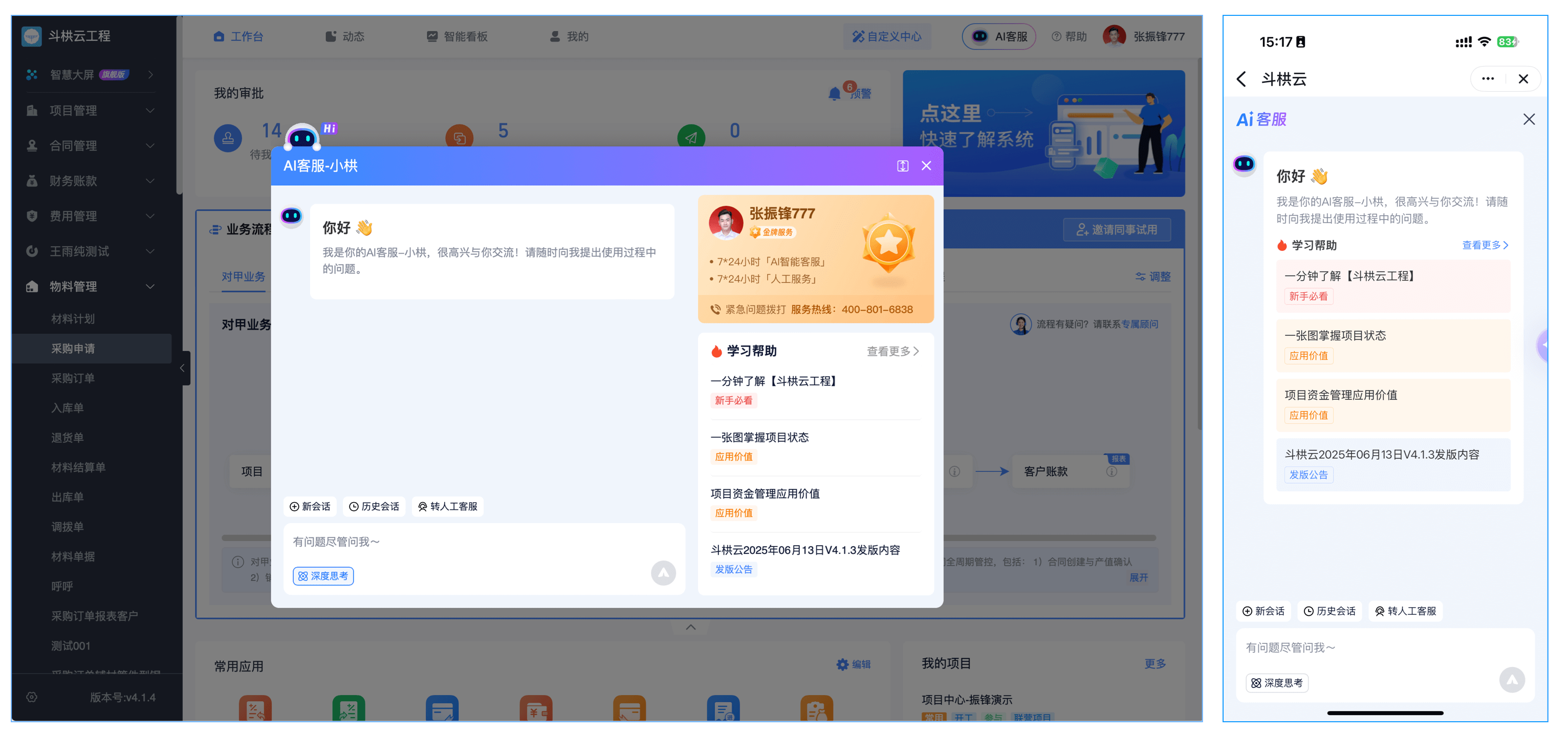Screen dimensions: 1568x733
Task: Close the mobile Ai客服 panel
Action: coord(1529,119)
